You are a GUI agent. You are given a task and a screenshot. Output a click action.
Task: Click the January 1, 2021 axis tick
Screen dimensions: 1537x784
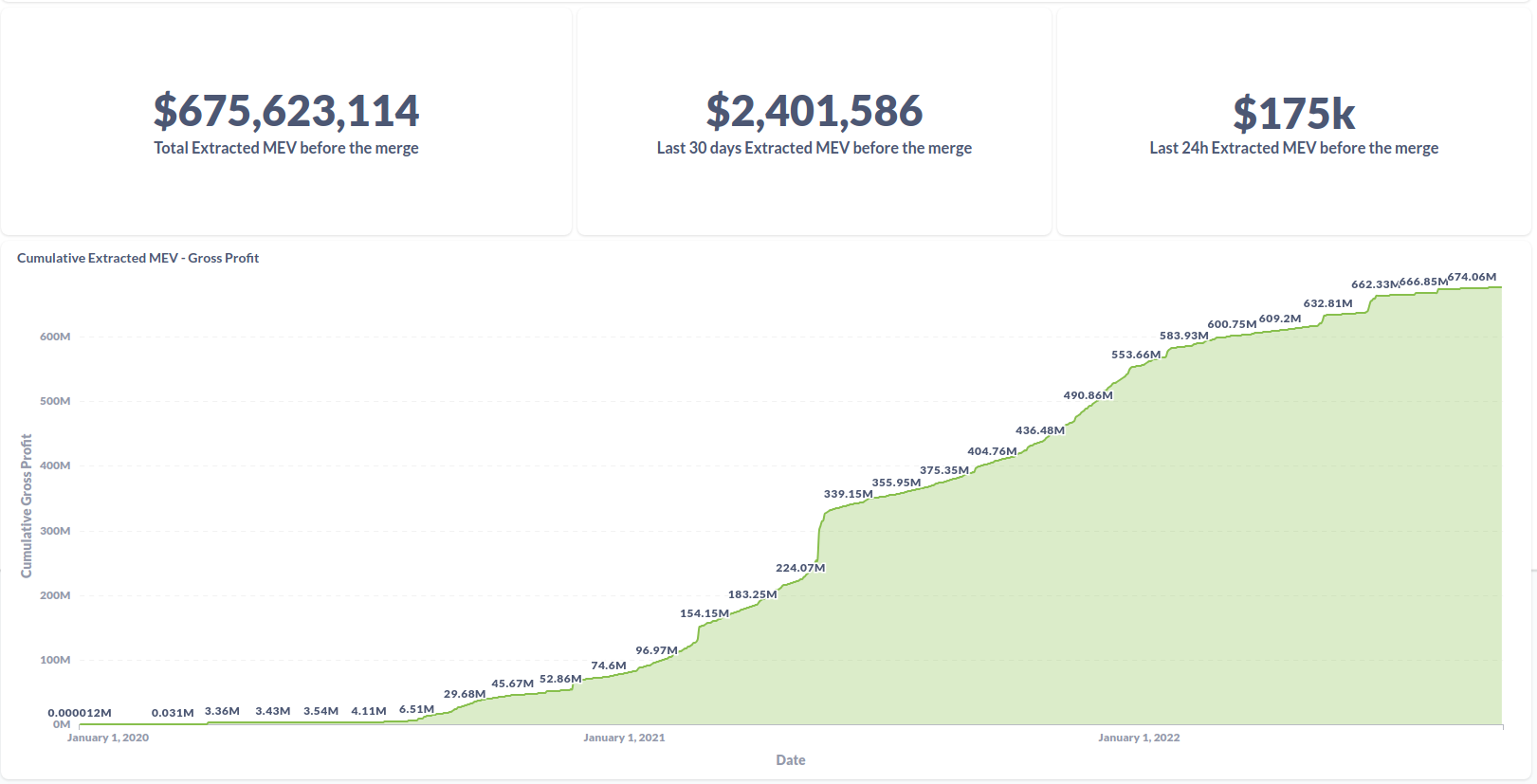tap(624, 738)
